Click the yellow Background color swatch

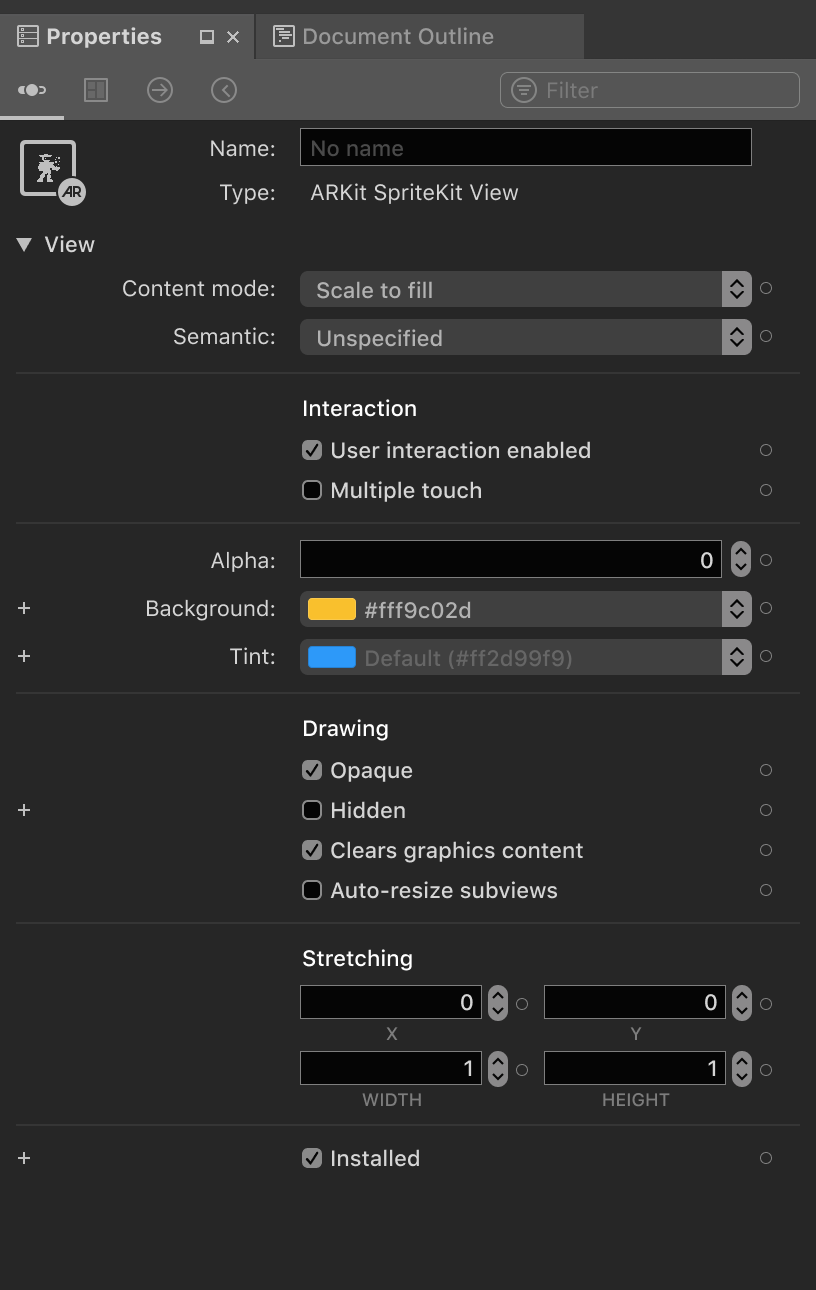(330, 608)
